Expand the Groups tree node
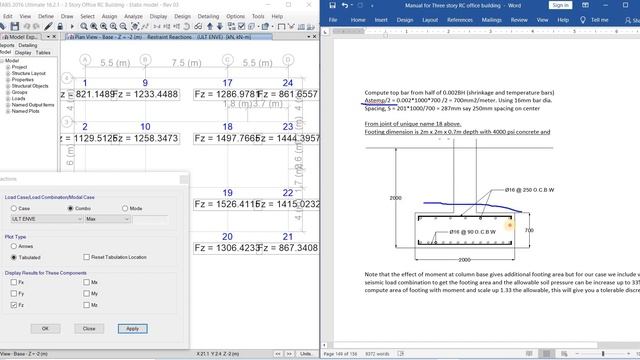Viewport: 640px width, 360px height. point(8,92)
